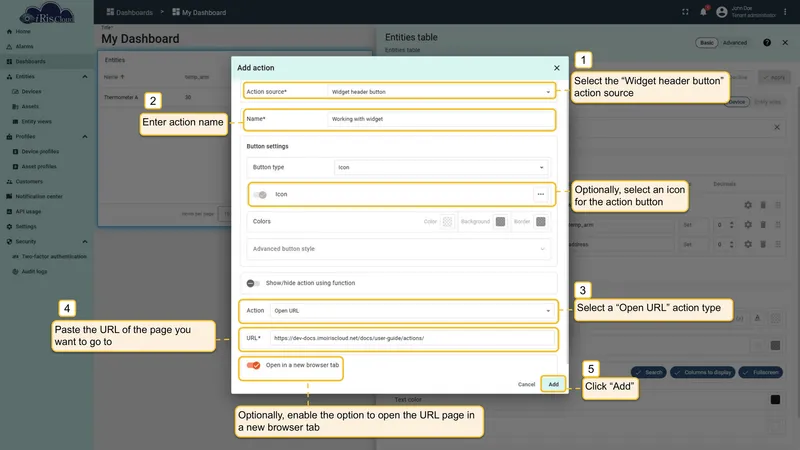Open the Button type dropdown
This screenshot has height=450, width=800.
(441, 167)
